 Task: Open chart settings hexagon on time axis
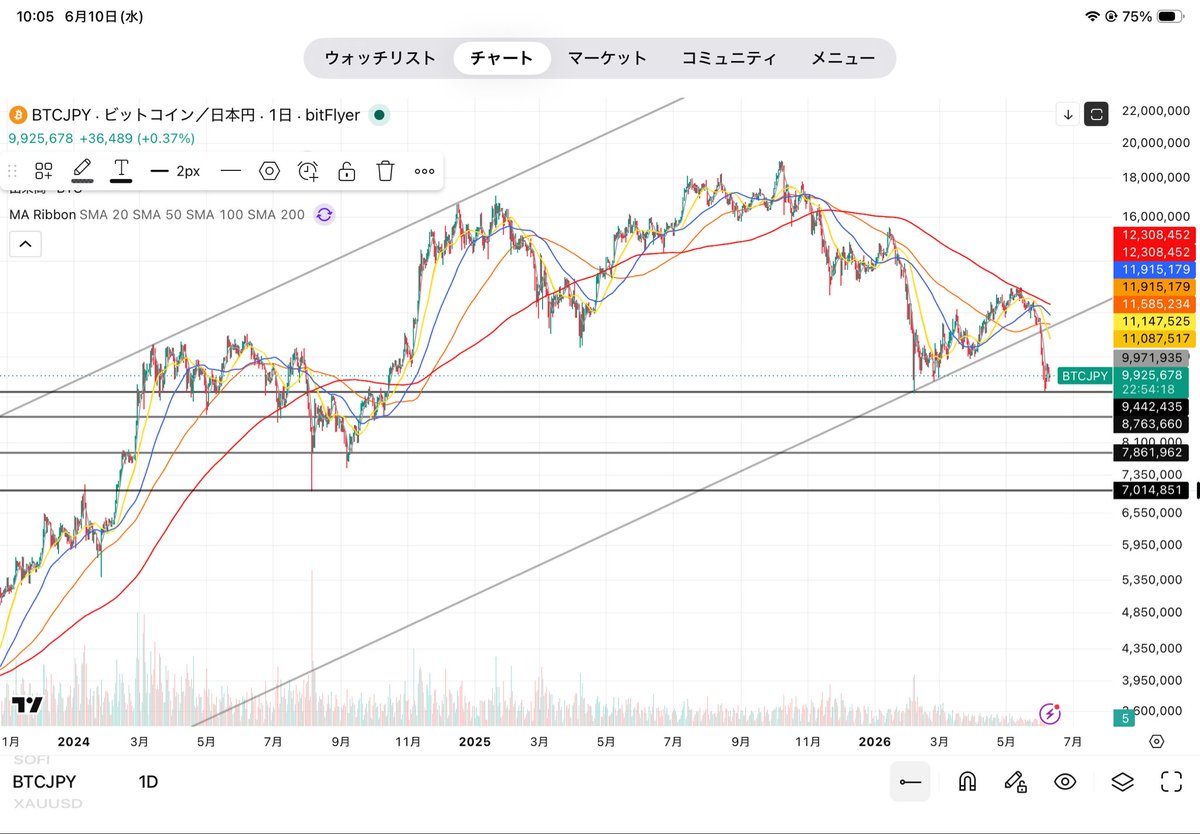1156,741
